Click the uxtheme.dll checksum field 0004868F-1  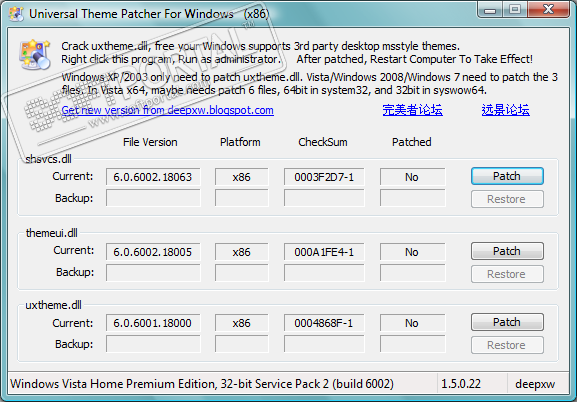pyautogui.click(x=324, y=323)
